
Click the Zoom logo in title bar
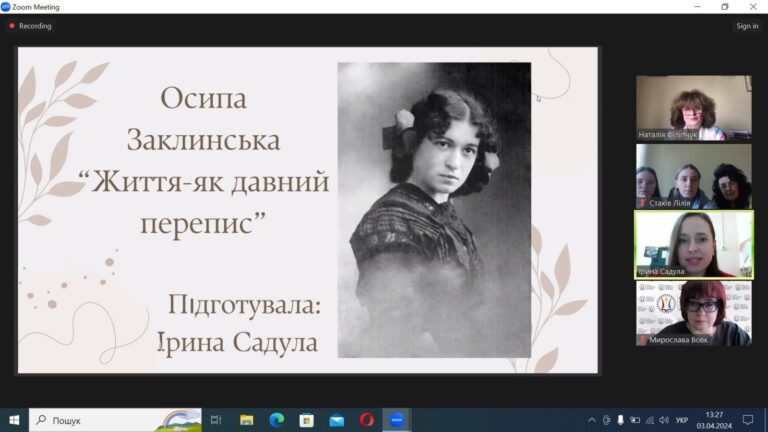click(x=6, y=6)
